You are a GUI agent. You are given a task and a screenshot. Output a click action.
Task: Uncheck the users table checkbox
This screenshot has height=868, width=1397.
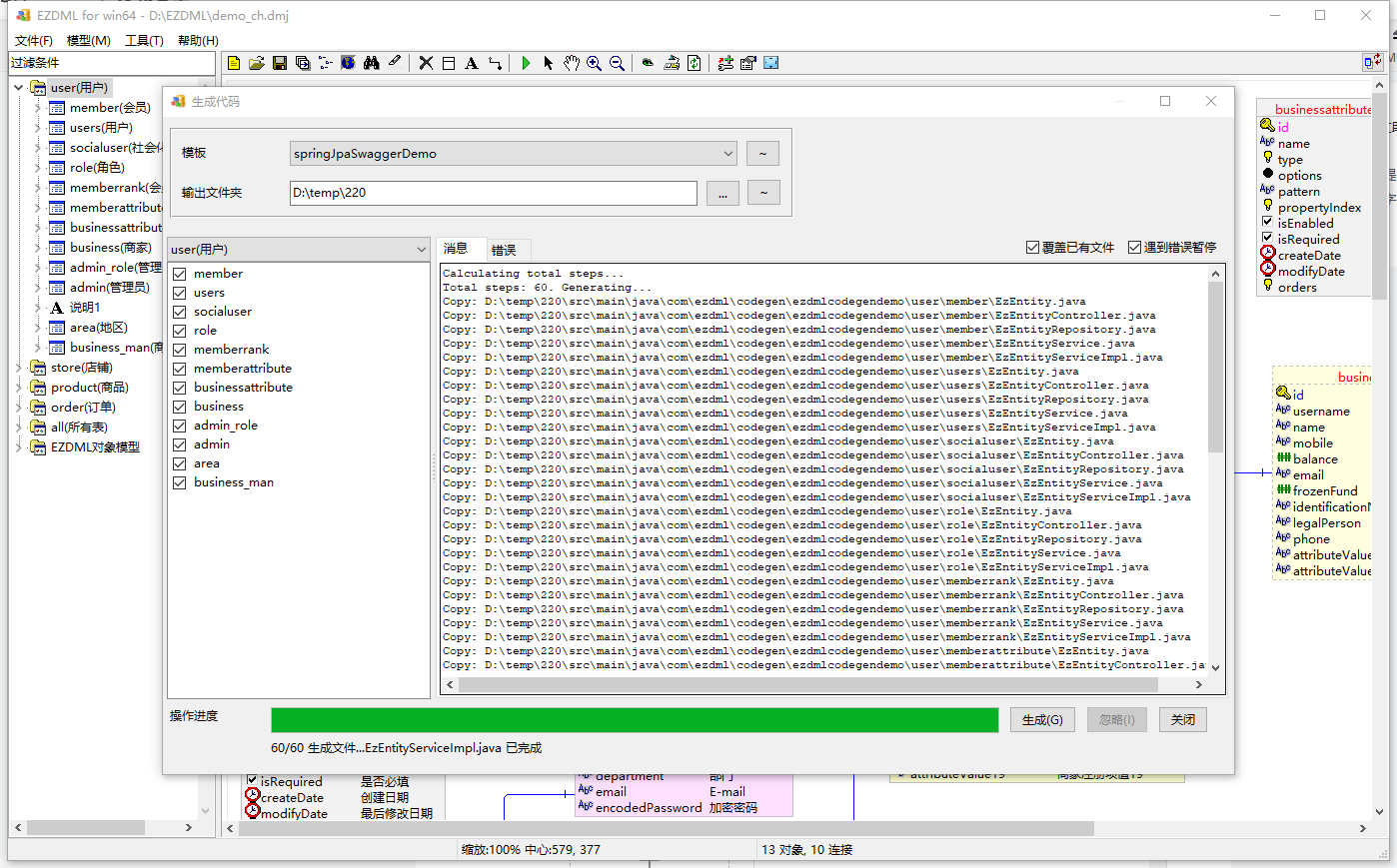[x=180, y=293]
